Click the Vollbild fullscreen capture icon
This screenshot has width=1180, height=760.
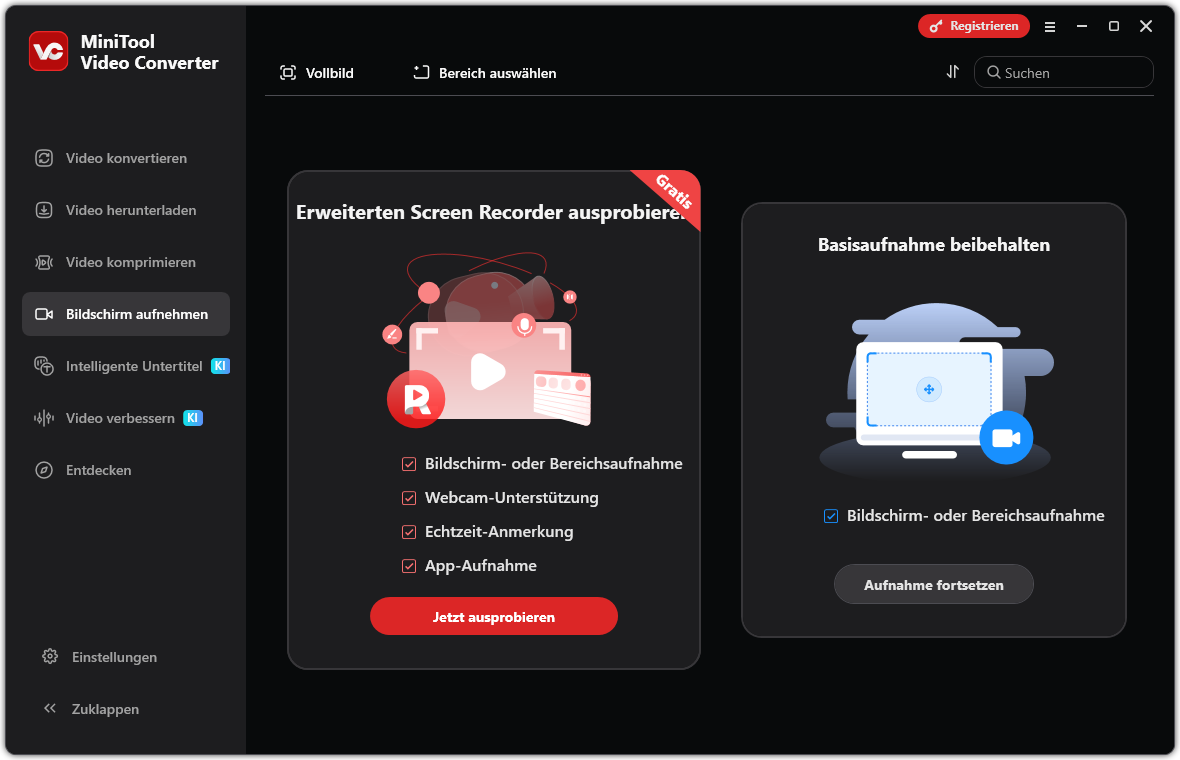tap(287, 72)
